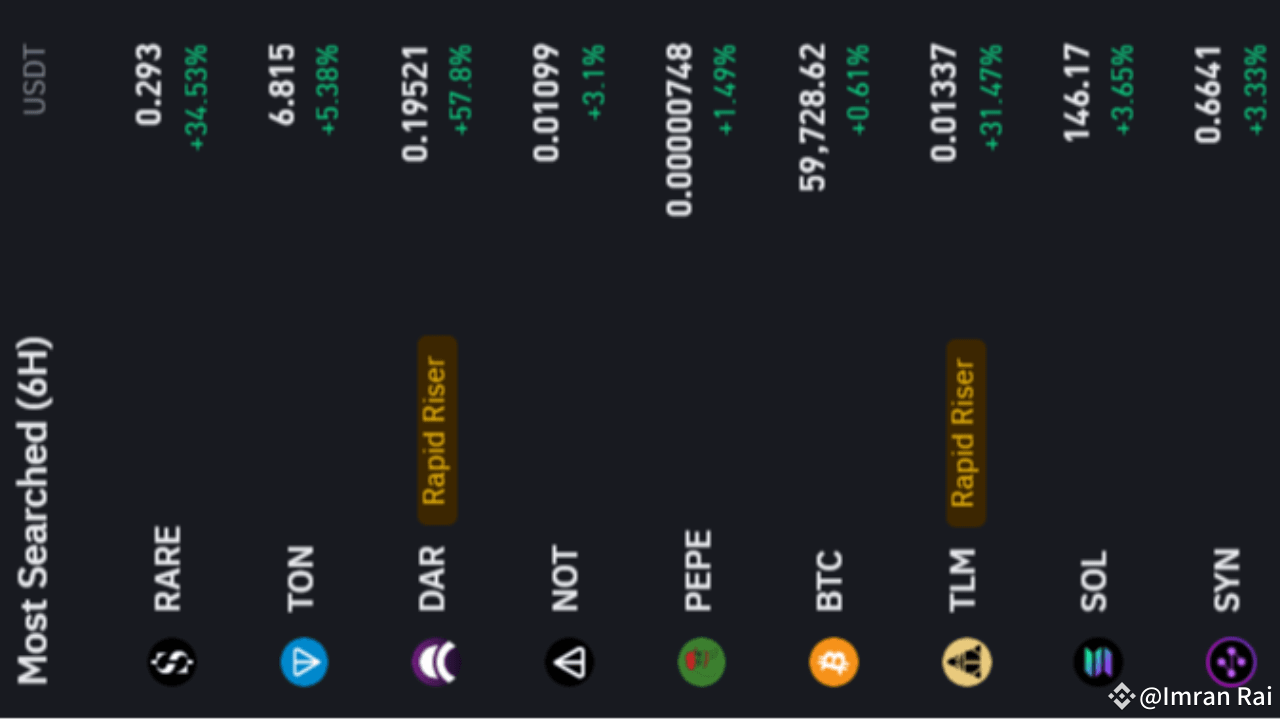
Task: Select the RARE coin icon
Action: coord(171,662)
